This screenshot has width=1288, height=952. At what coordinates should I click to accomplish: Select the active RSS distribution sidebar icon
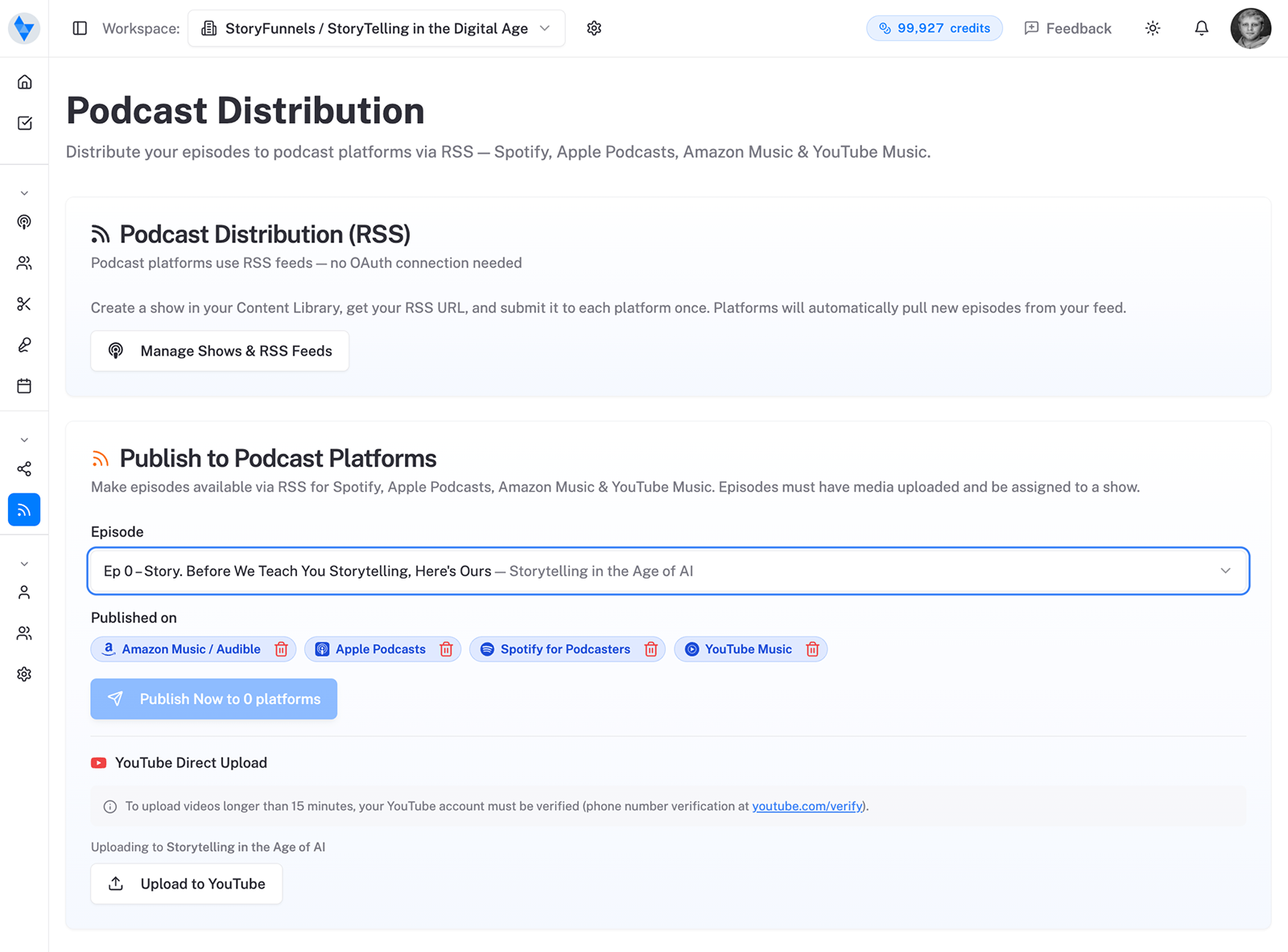point(24,509)
